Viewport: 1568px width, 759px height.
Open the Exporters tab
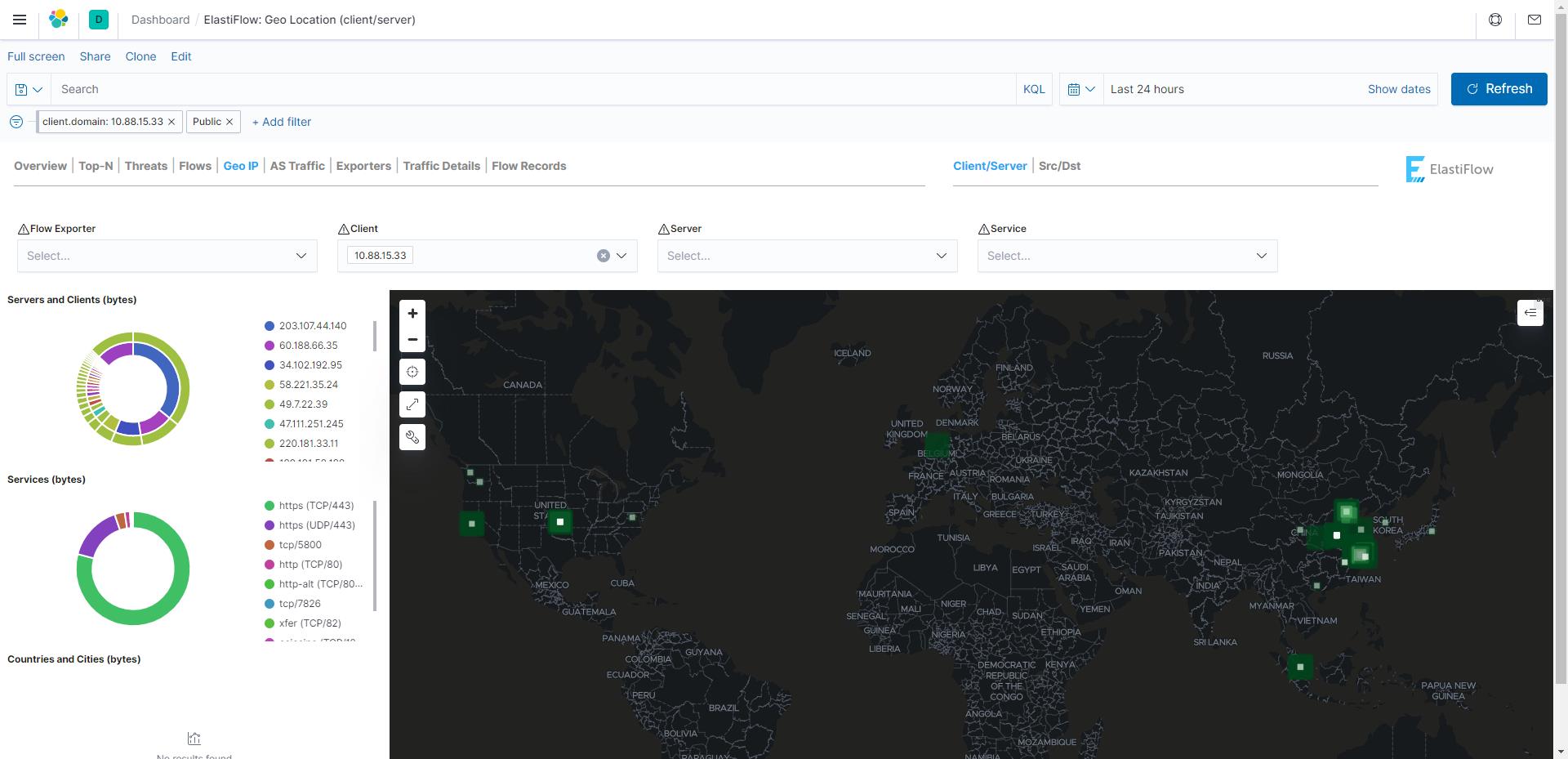pyautogui.click(x=363, y=166)
